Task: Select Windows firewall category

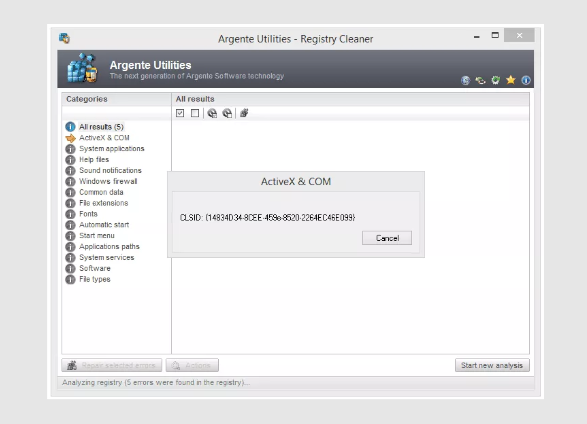Action: coord(108,181)
